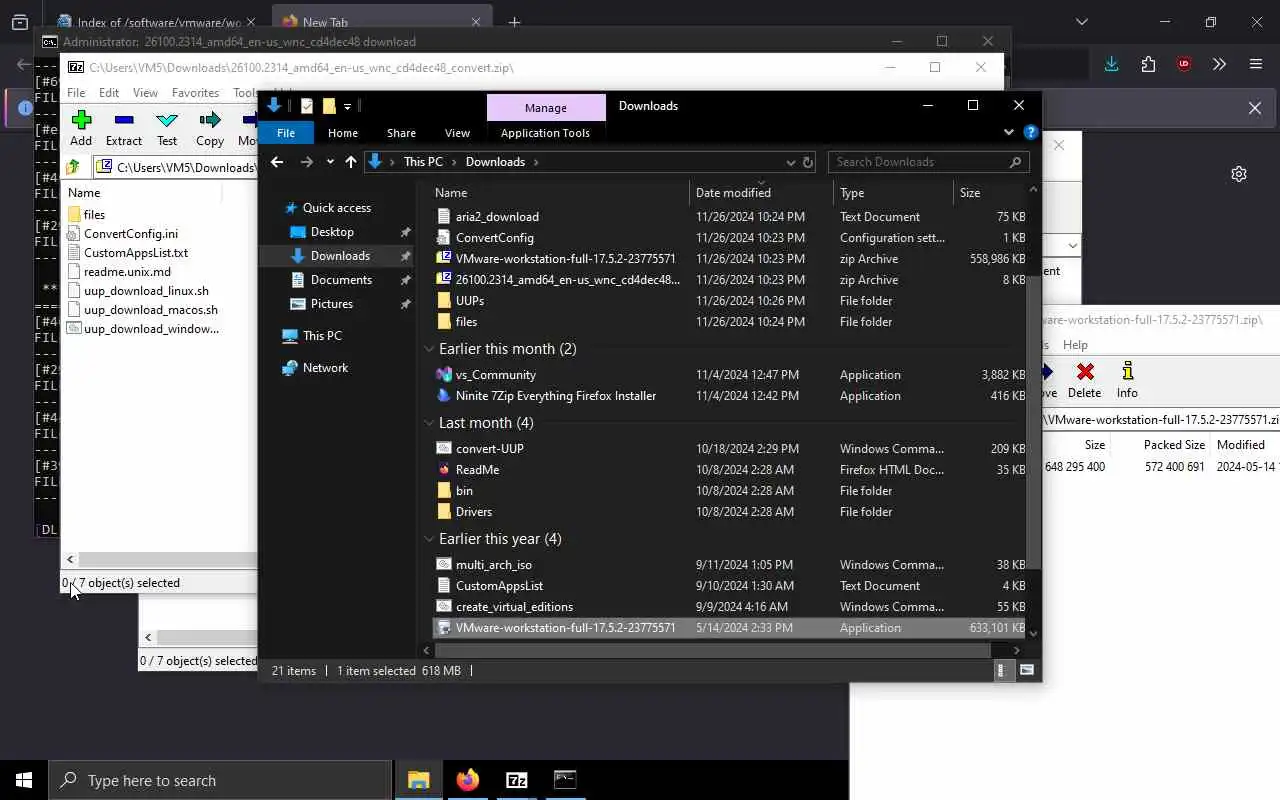Click Extract in 7-Zip toolbar
The width and height of the screenshot is (1280, 800).
[124, 128]
